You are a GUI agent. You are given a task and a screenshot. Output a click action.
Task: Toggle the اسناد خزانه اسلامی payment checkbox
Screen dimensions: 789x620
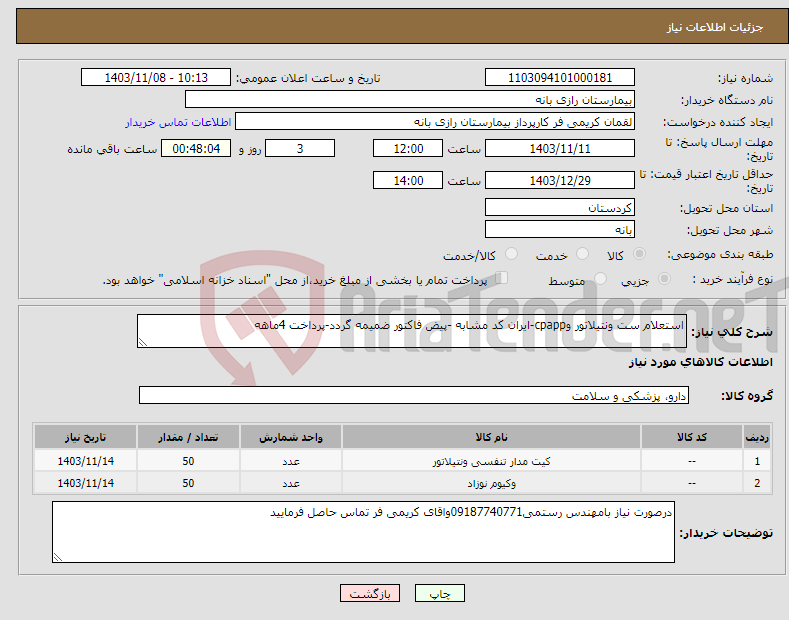click(502, 278)
